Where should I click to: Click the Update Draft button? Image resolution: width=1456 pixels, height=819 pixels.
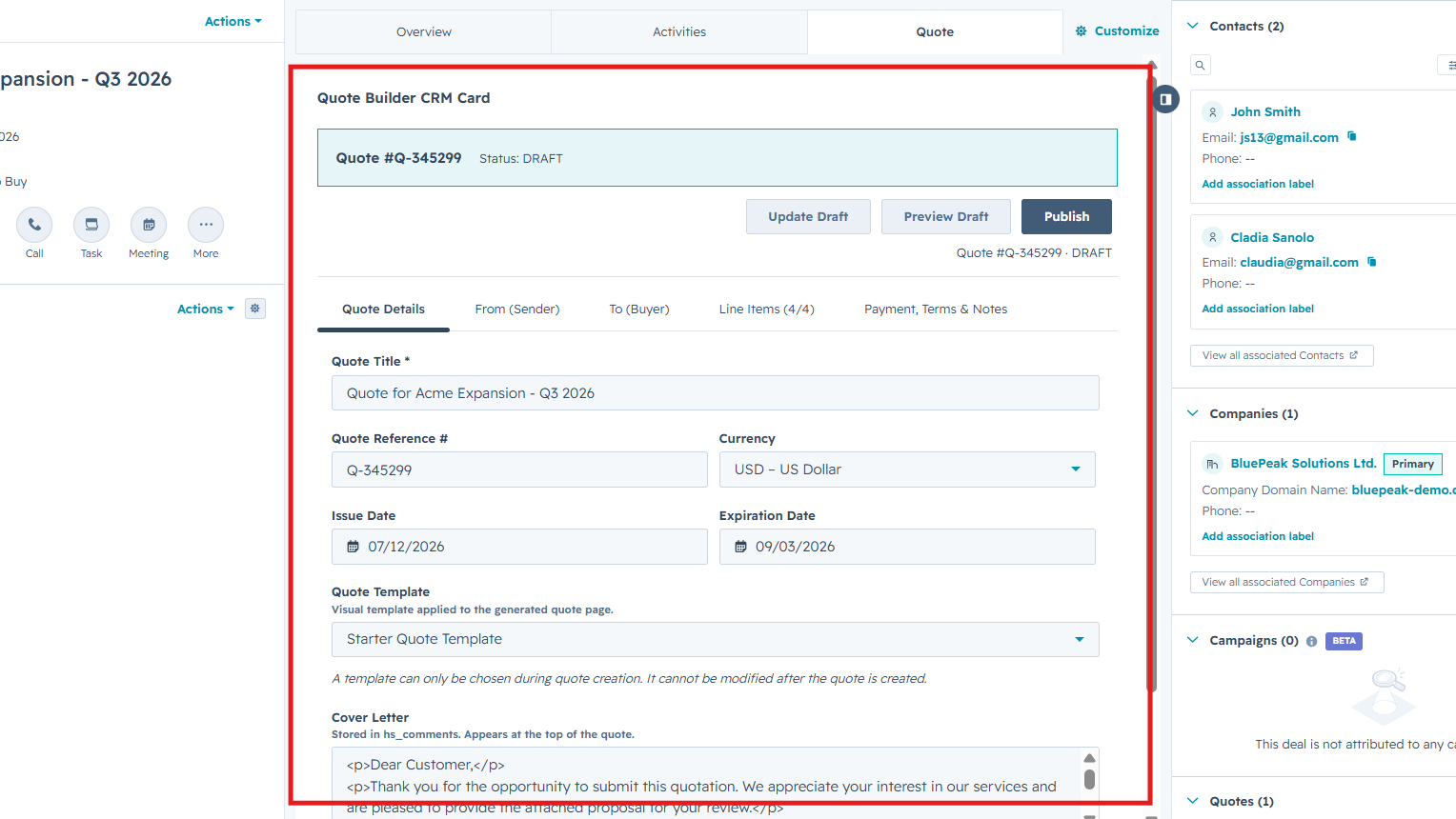(x=808, y=216)
